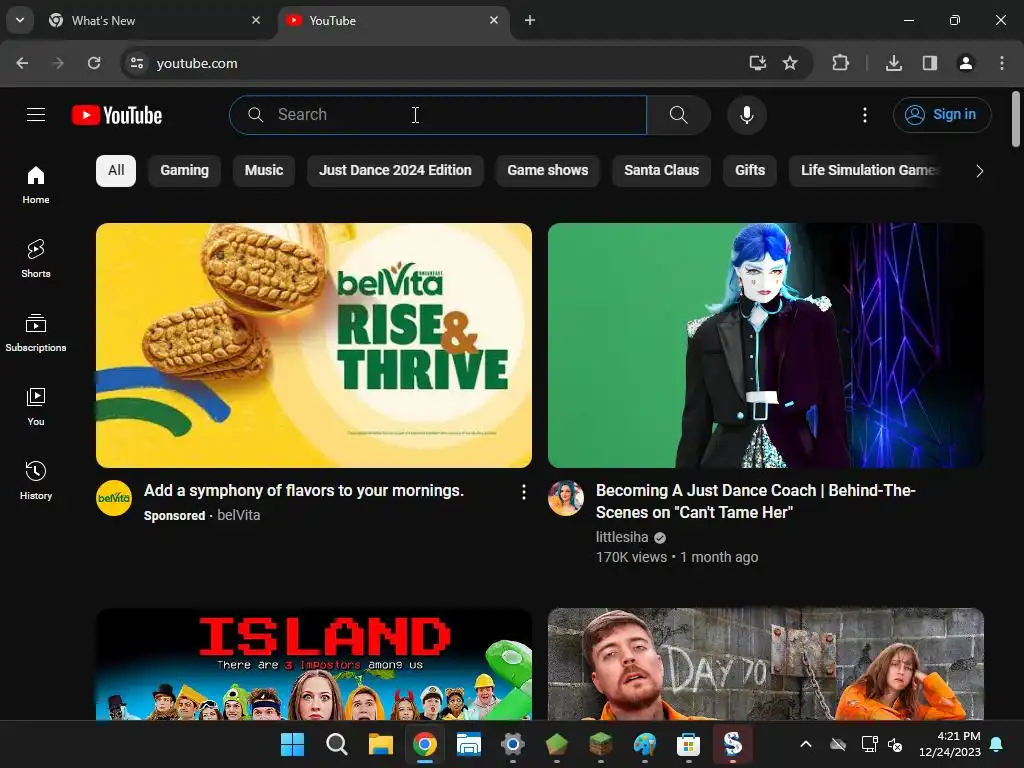Open Just Dance Coach video thumbnail

(x=765, y=345)
